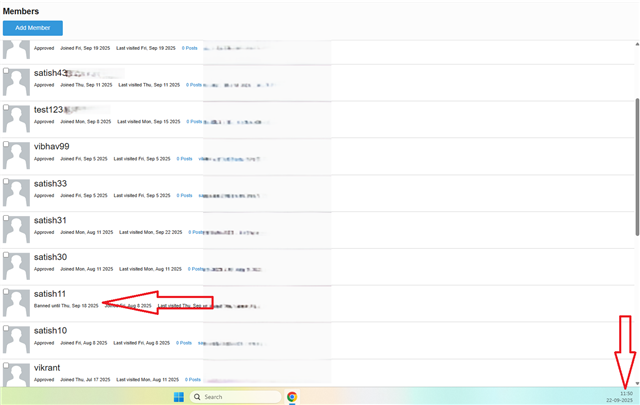Open Chrome from the taskbar

coord(292,397)
